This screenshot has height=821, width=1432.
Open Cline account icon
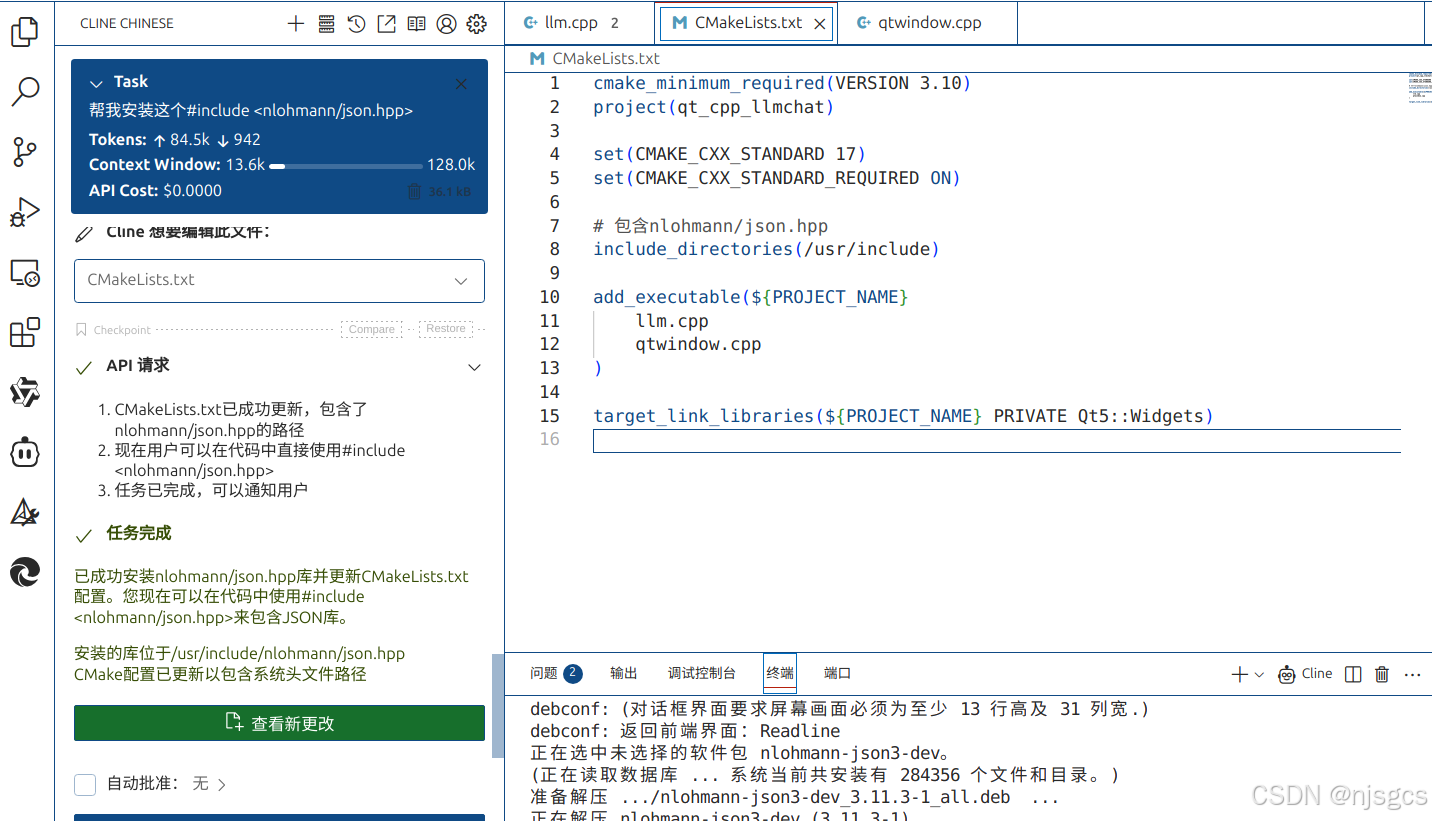[446, 23]
